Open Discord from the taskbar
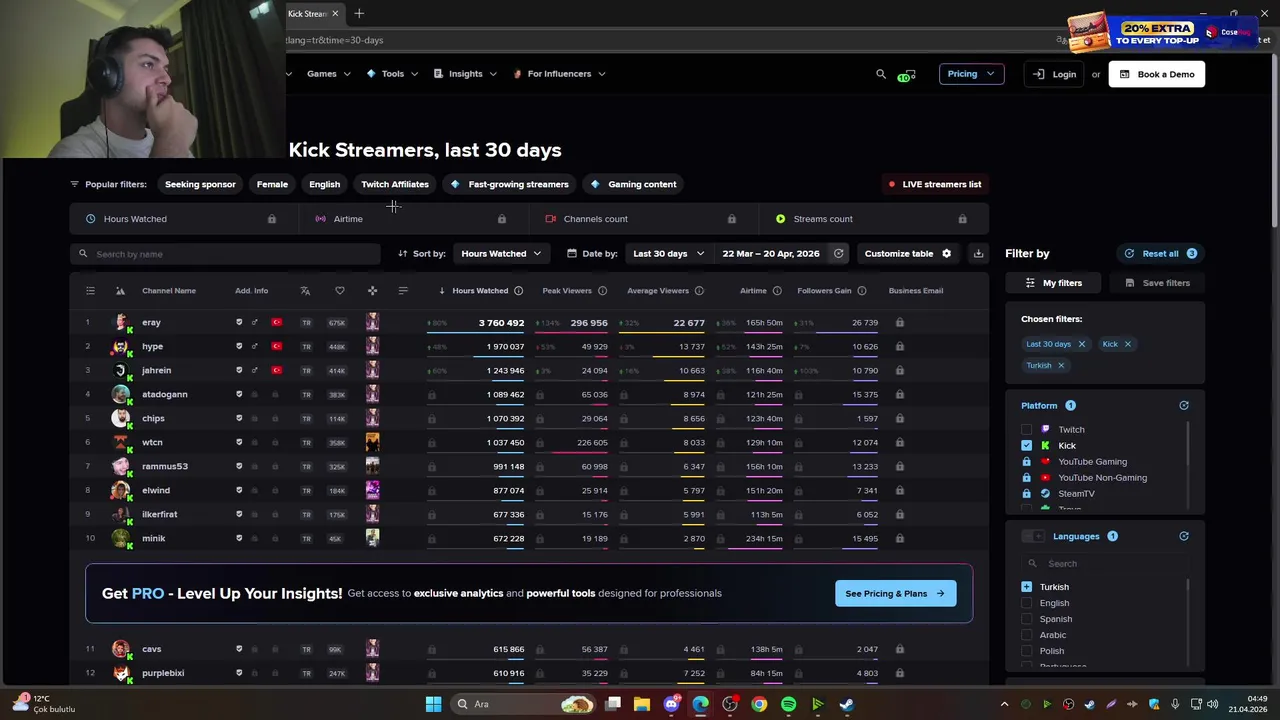Viewport: 1280px width, 720px height. tap(671, 704)
